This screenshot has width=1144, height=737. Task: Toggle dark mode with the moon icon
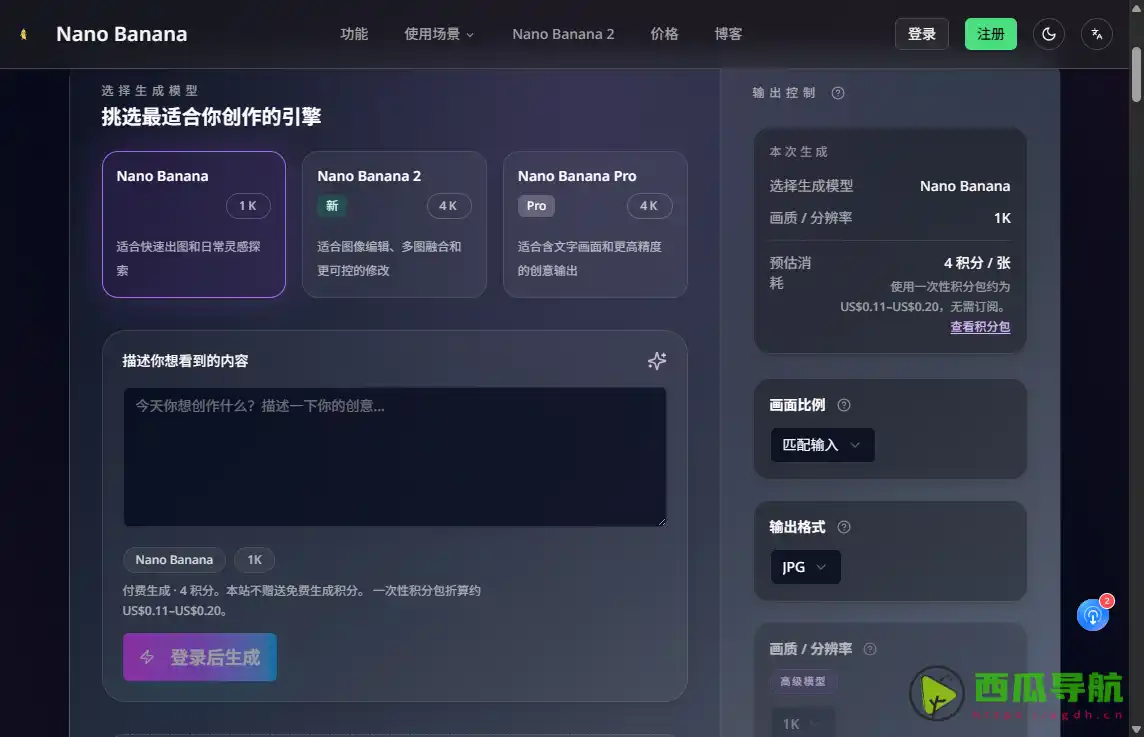1048,34
